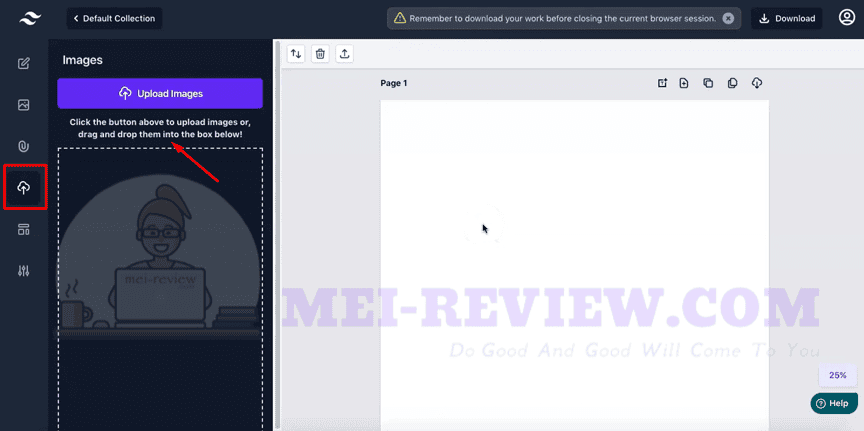Click the trash delete toolbar icon
This screenshot has width=864, height=431.
(x=320, y=53)
